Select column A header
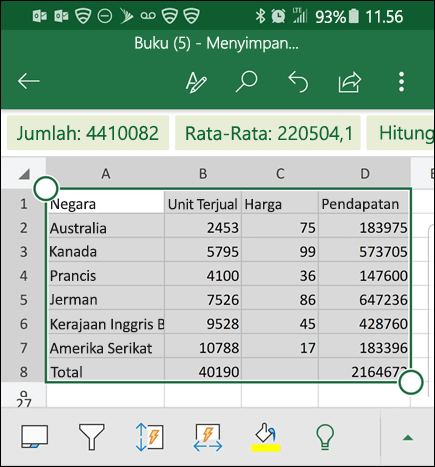Image resolution: width=435 pixels, height=467 pixels. 105,173
